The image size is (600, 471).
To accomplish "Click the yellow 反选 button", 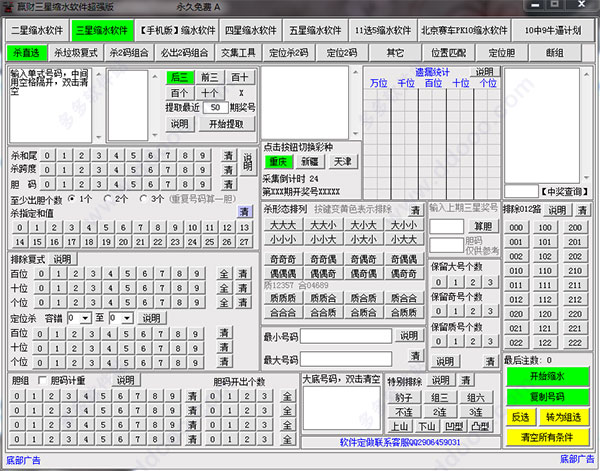I will click(521, 417).
